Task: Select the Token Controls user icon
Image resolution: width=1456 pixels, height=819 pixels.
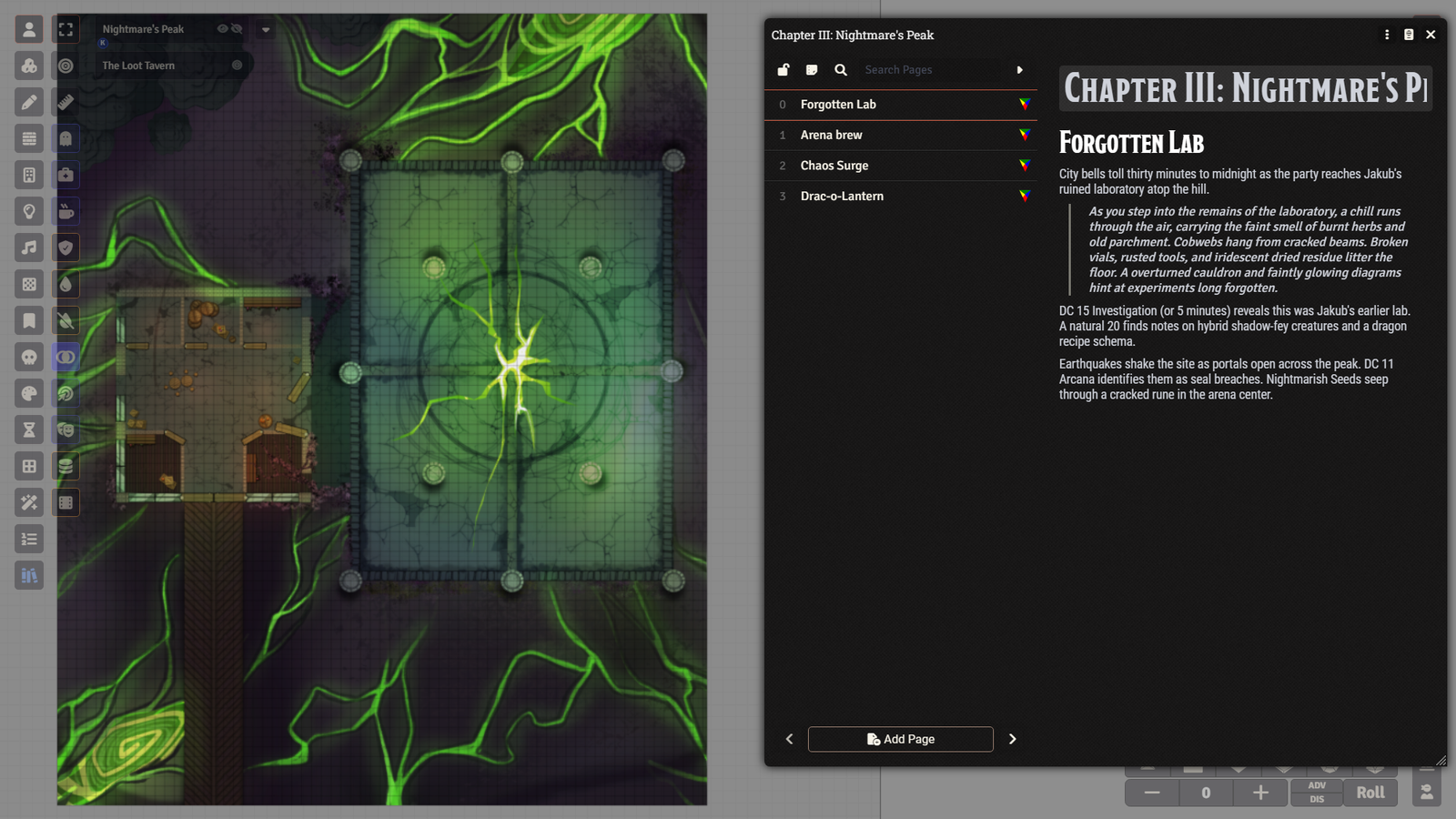Action: pyautogui.click(x=29, y=29)
